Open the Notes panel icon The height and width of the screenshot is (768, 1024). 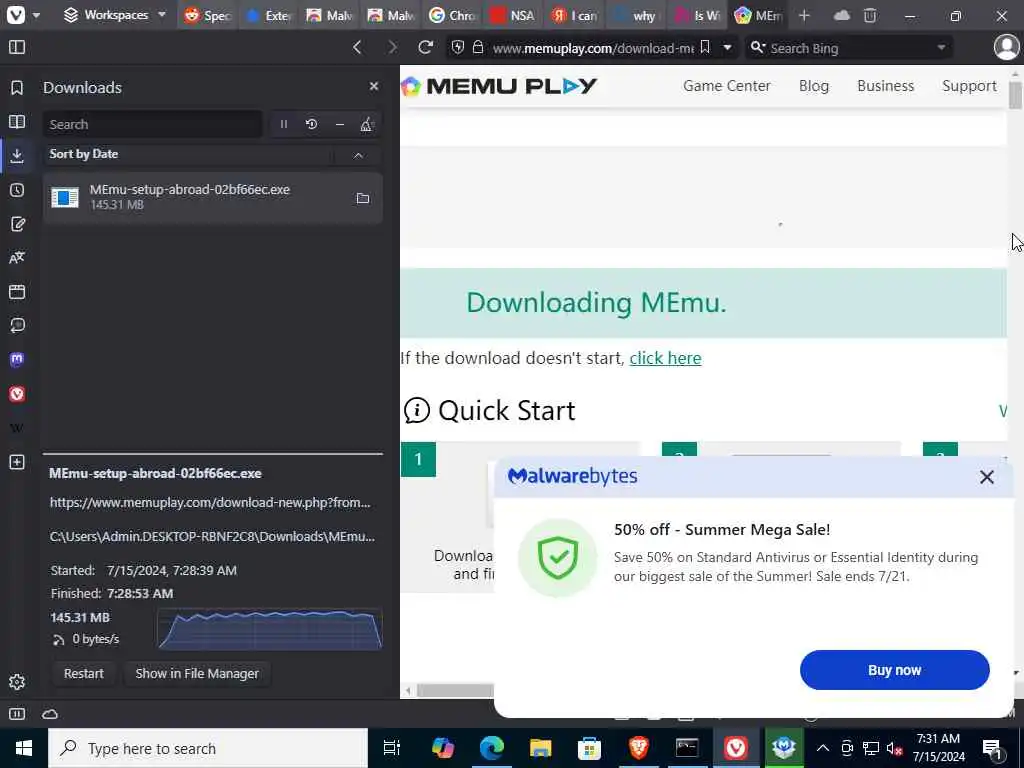coord(17,224)
